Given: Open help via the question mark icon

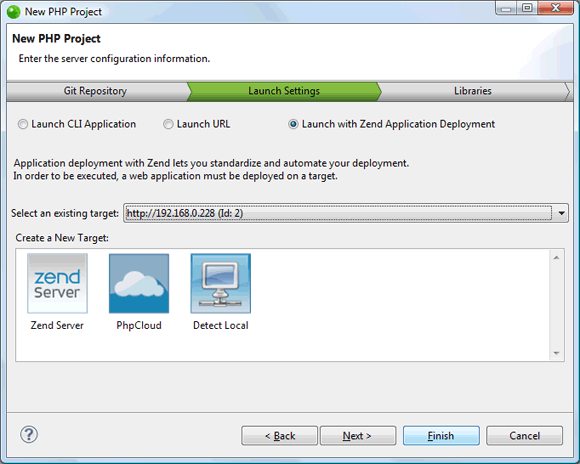Looking at the screenshot, I should click(x=29, y=434).
